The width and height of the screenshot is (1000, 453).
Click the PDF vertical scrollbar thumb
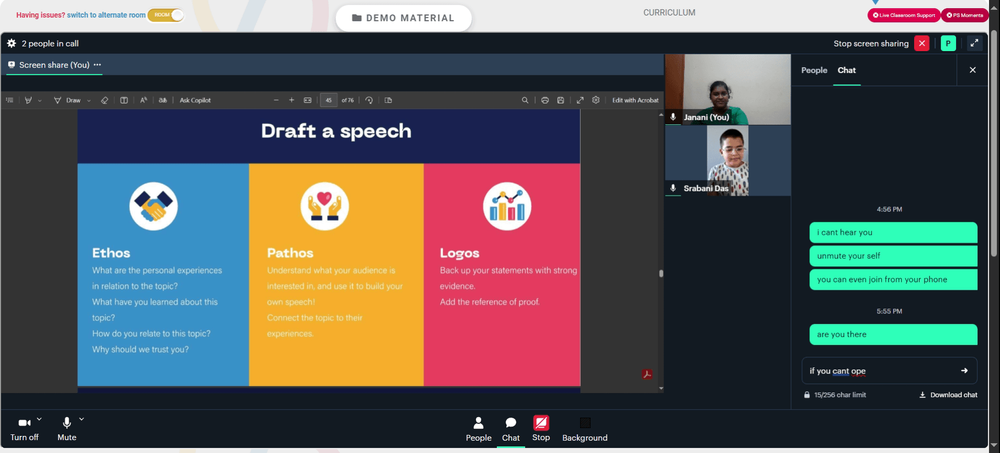pyautogui.click(x=661, y=273)
